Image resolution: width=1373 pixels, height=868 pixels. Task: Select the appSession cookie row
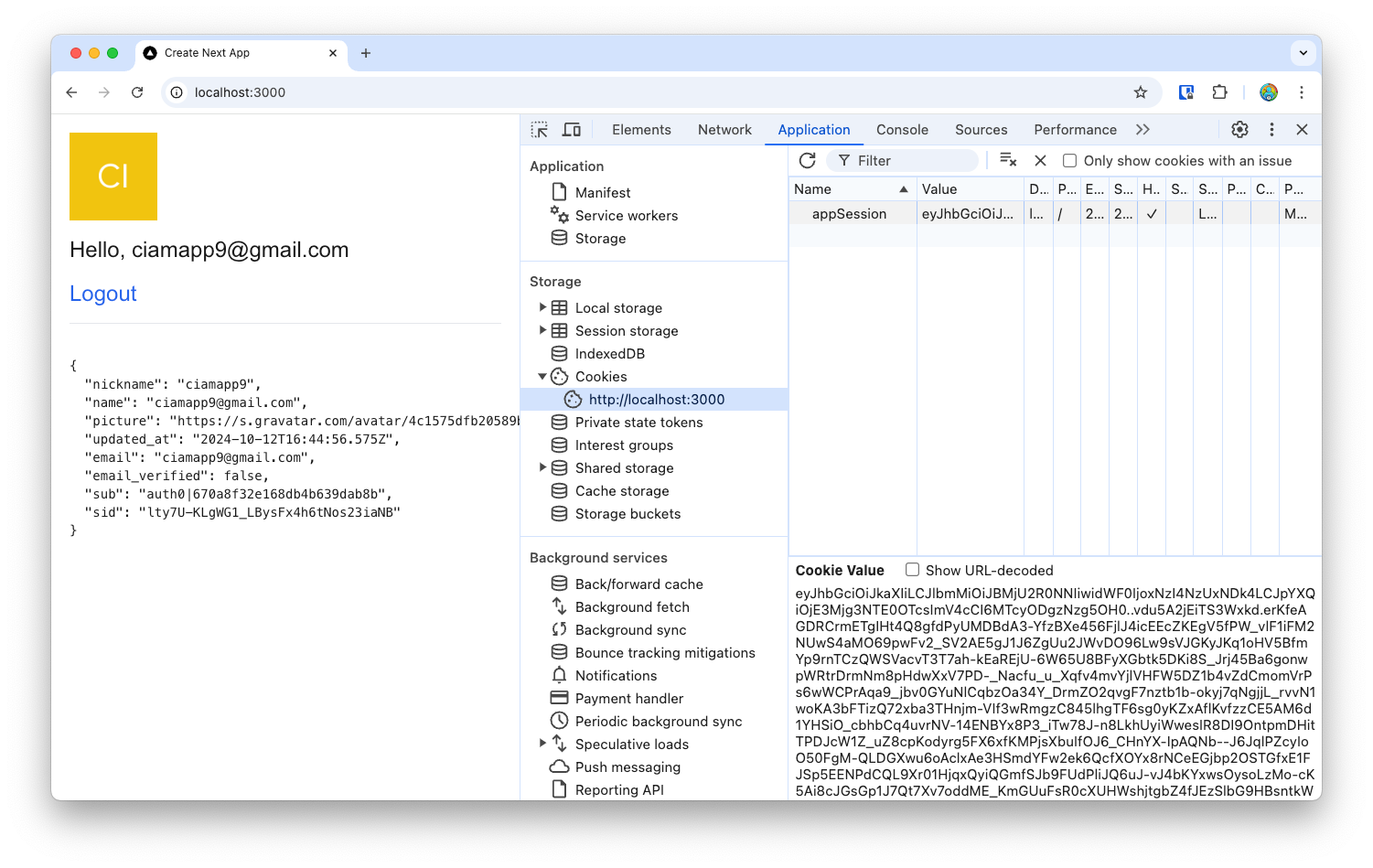point(849,214)
